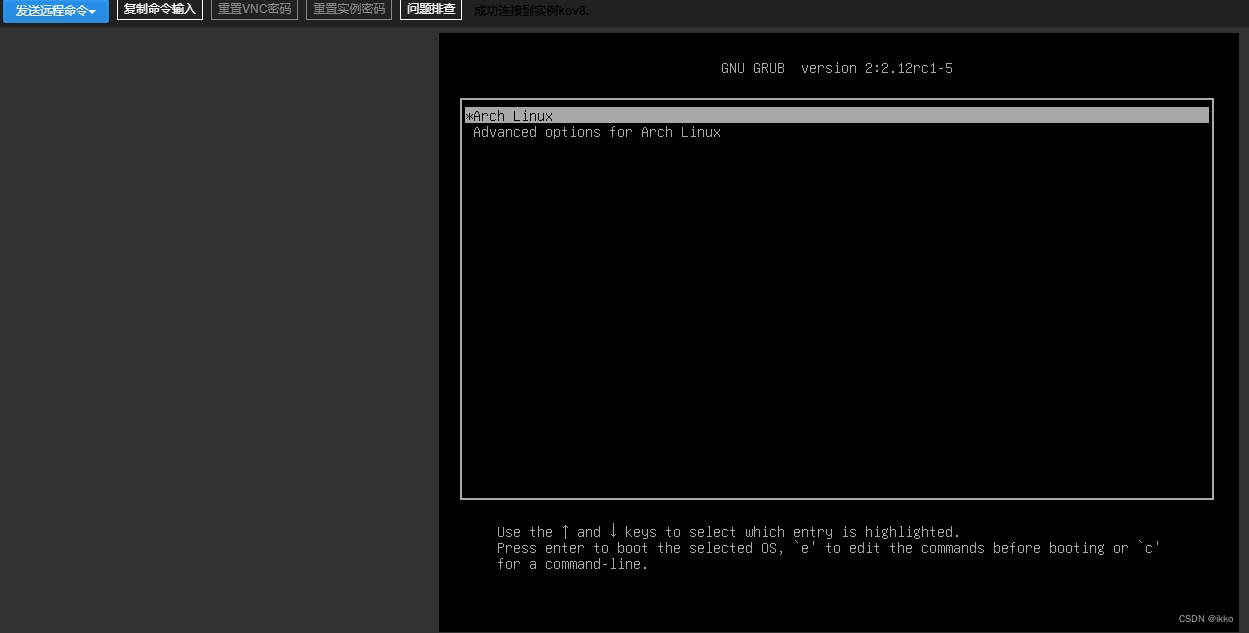Select the 重置VNC密码 button
Screen dimensions: 1249x633
[x=253, y=9]
